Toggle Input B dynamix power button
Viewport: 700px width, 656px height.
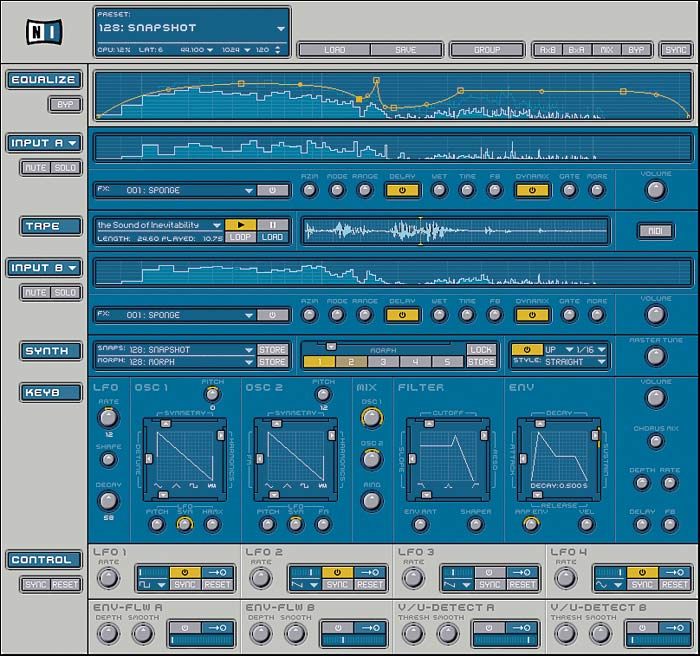[532, 315]
